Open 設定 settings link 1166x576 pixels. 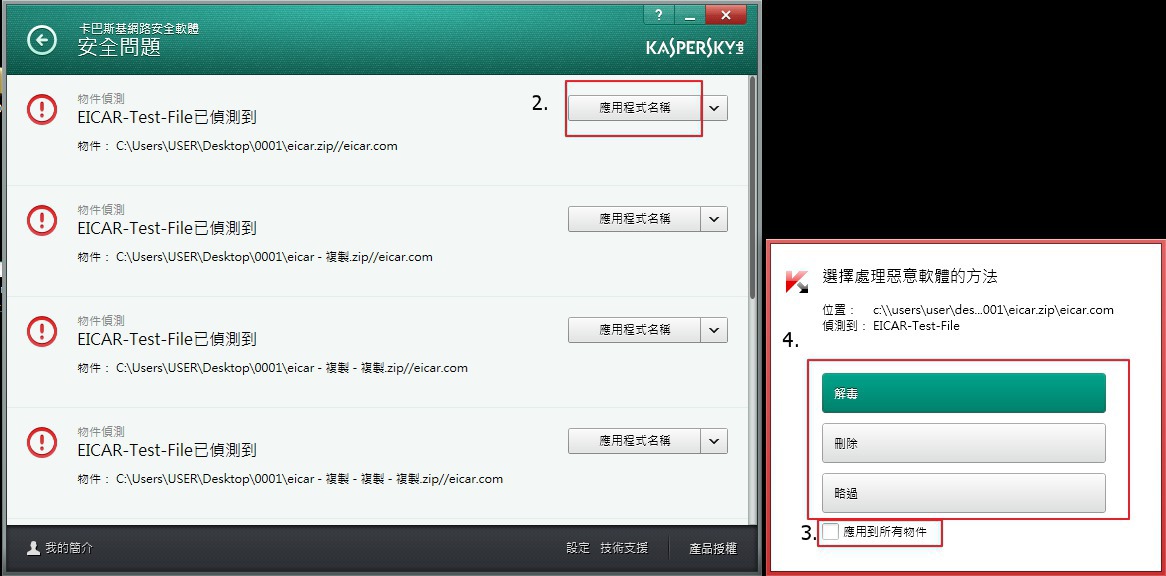point(578,548)
